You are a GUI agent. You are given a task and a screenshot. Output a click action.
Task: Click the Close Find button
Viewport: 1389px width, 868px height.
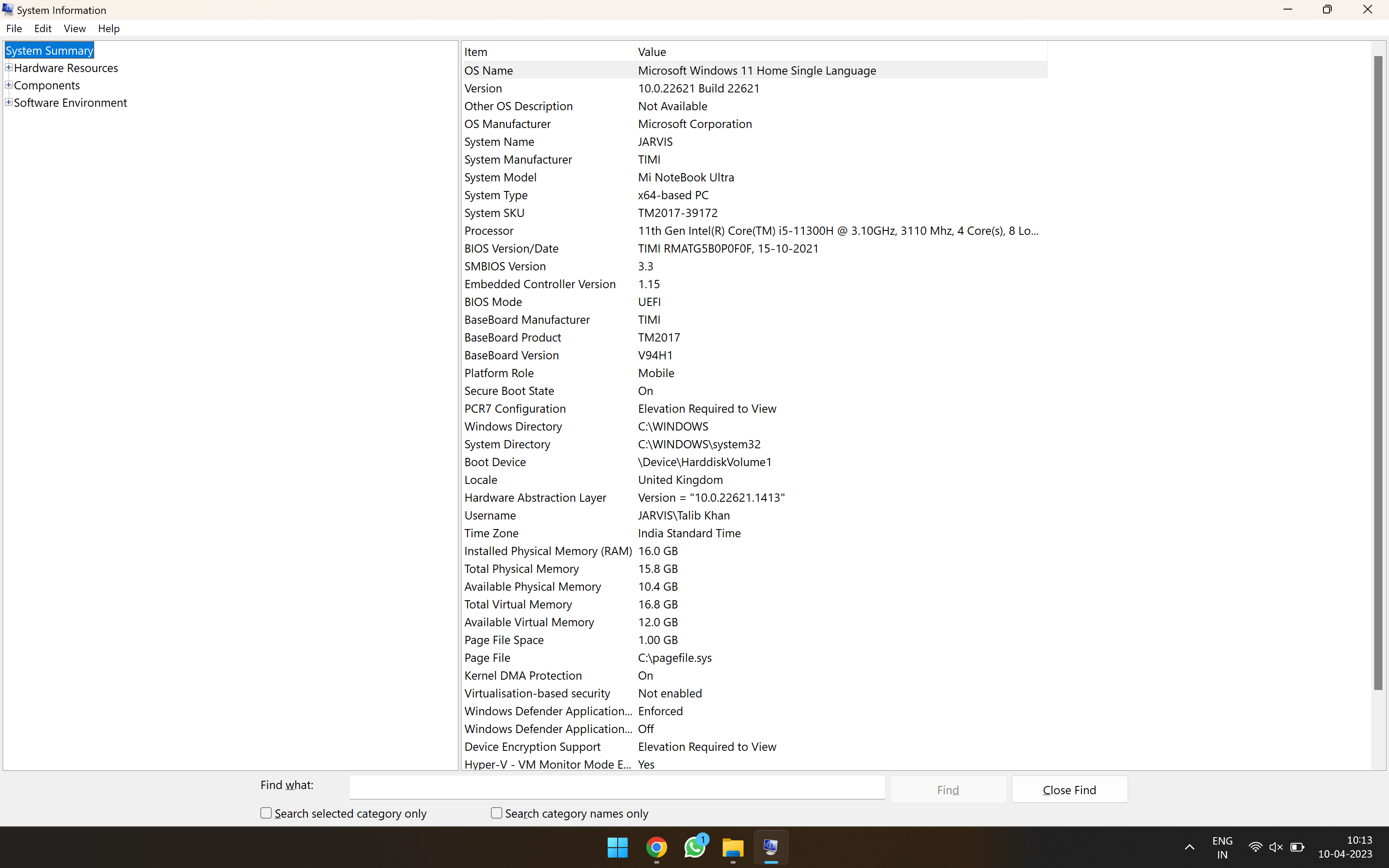1069,790
